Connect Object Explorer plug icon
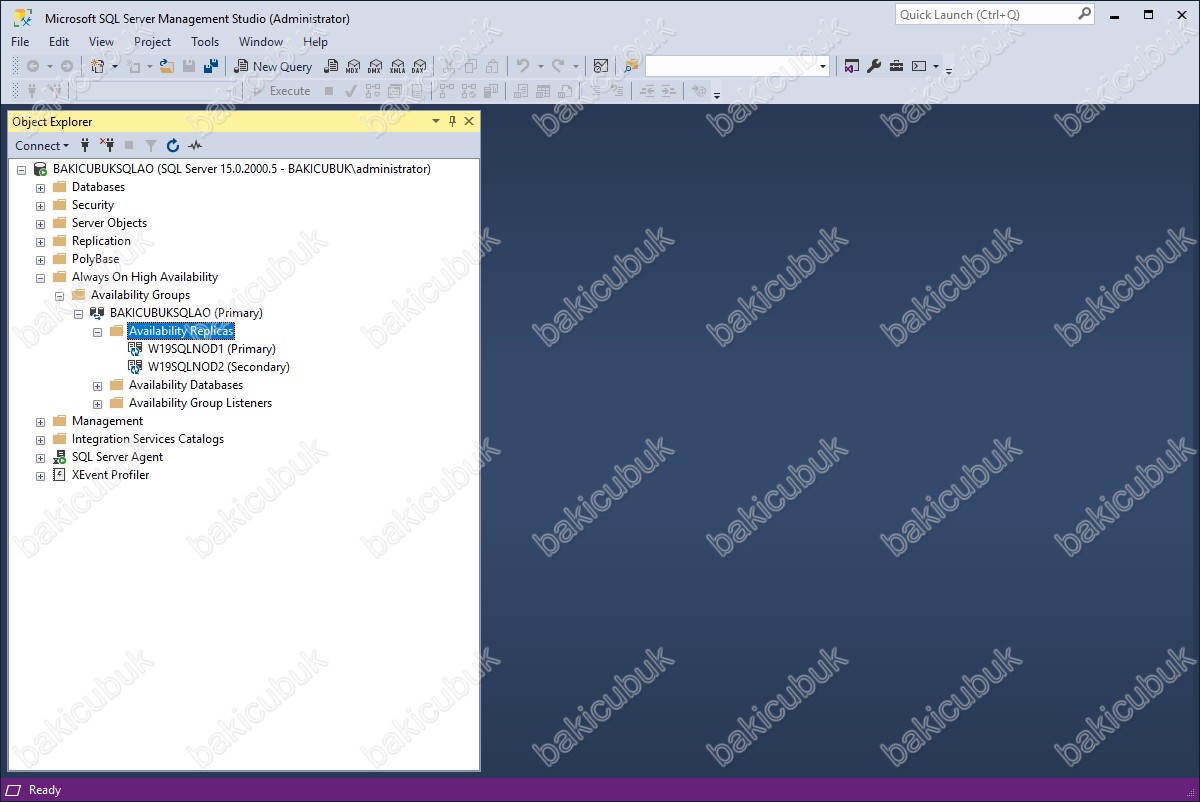1200x802 pixels. [x=85, y=145]
